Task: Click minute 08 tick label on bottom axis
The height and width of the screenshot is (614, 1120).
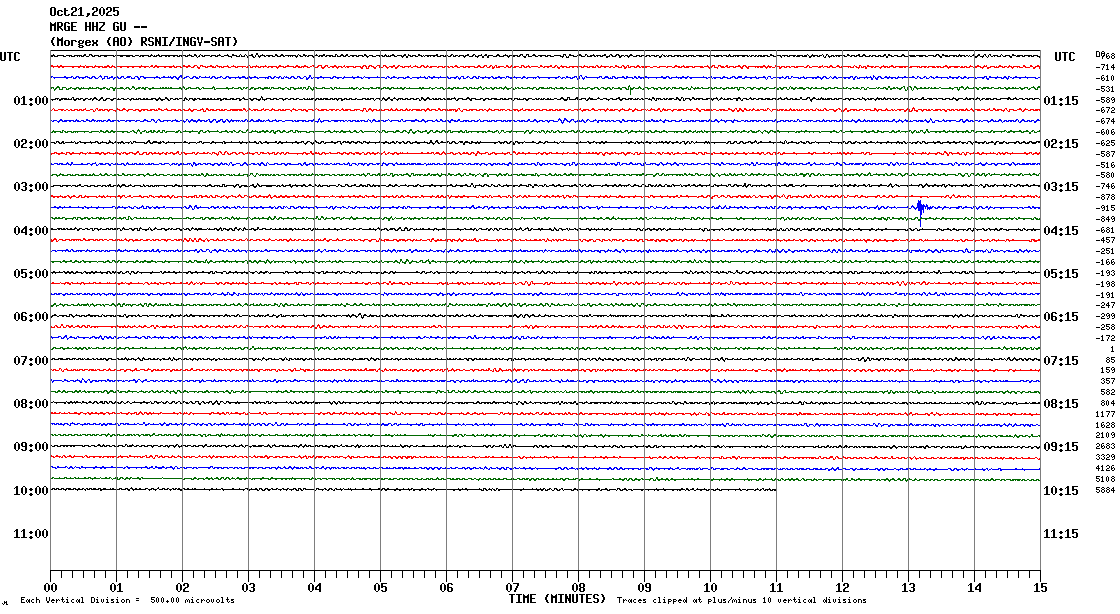Action: [579, 587]
